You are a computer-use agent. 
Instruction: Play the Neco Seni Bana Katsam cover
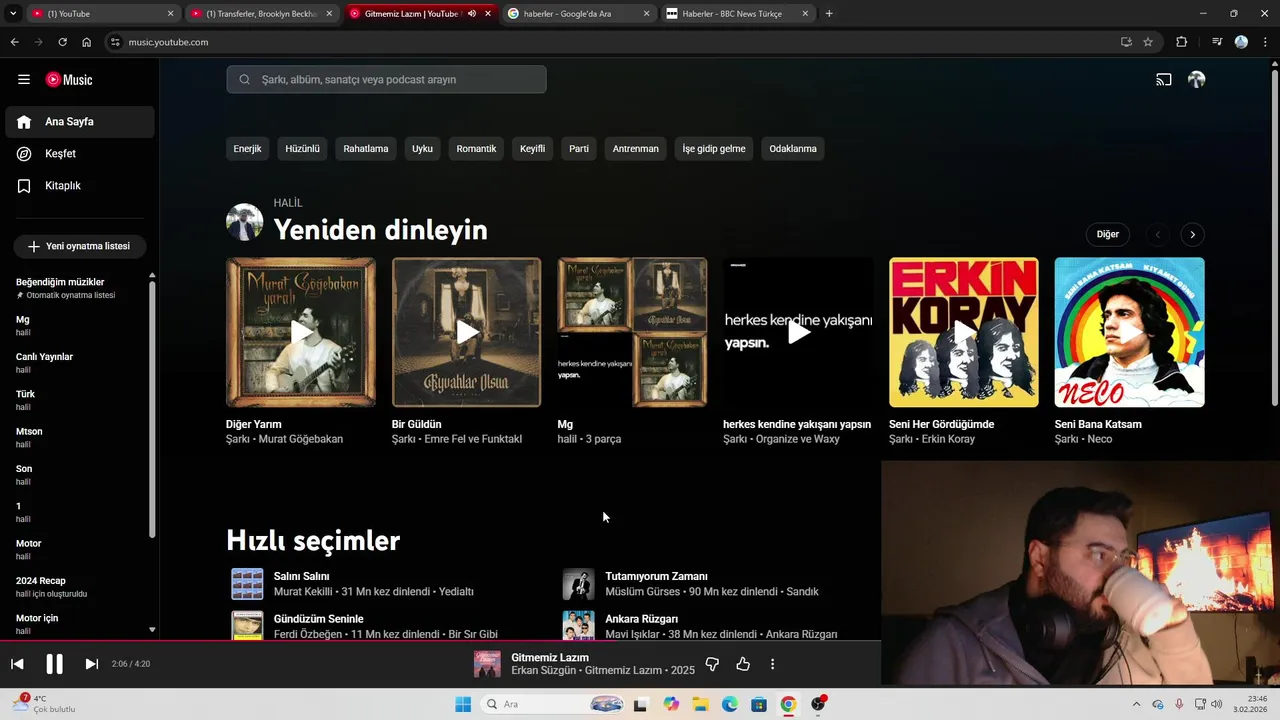tap(1130, 332)
